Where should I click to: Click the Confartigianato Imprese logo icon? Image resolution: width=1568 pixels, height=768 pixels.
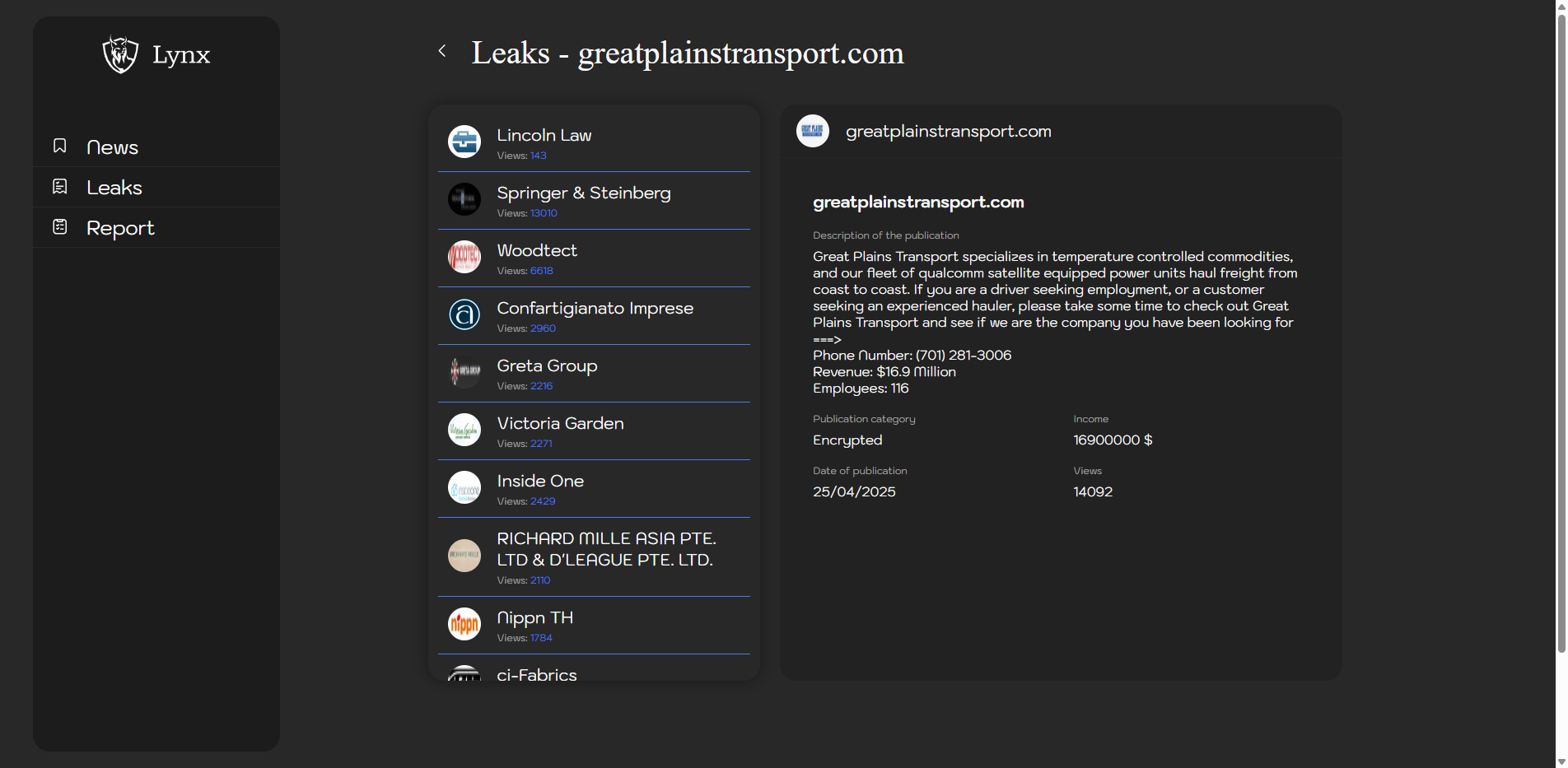tap(464, 314)
